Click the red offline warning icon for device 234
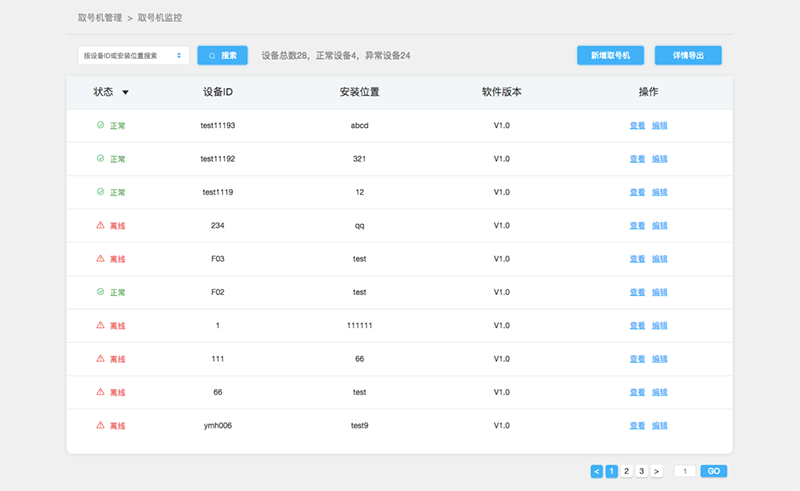Screen dimensions: 800x491 point(101,225)
